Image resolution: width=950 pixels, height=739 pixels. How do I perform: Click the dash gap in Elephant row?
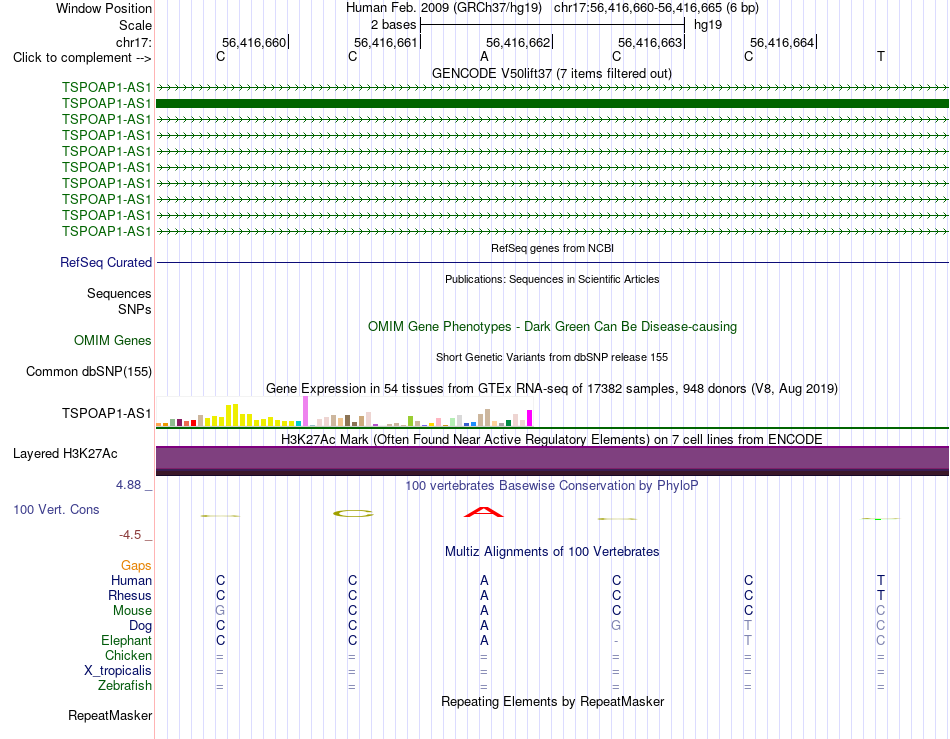616,641
